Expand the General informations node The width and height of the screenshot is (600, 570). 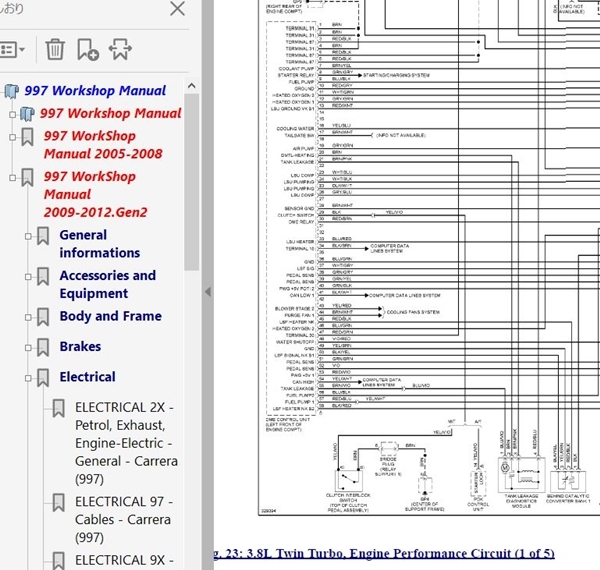click(28, 236)
